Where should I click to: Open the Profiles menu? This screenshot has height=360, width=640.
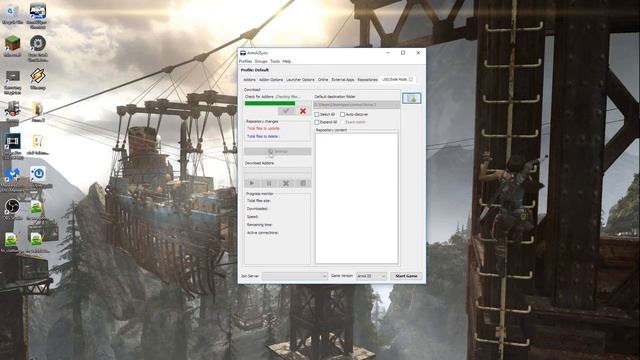pyautogui.click(x=245, y=61)
